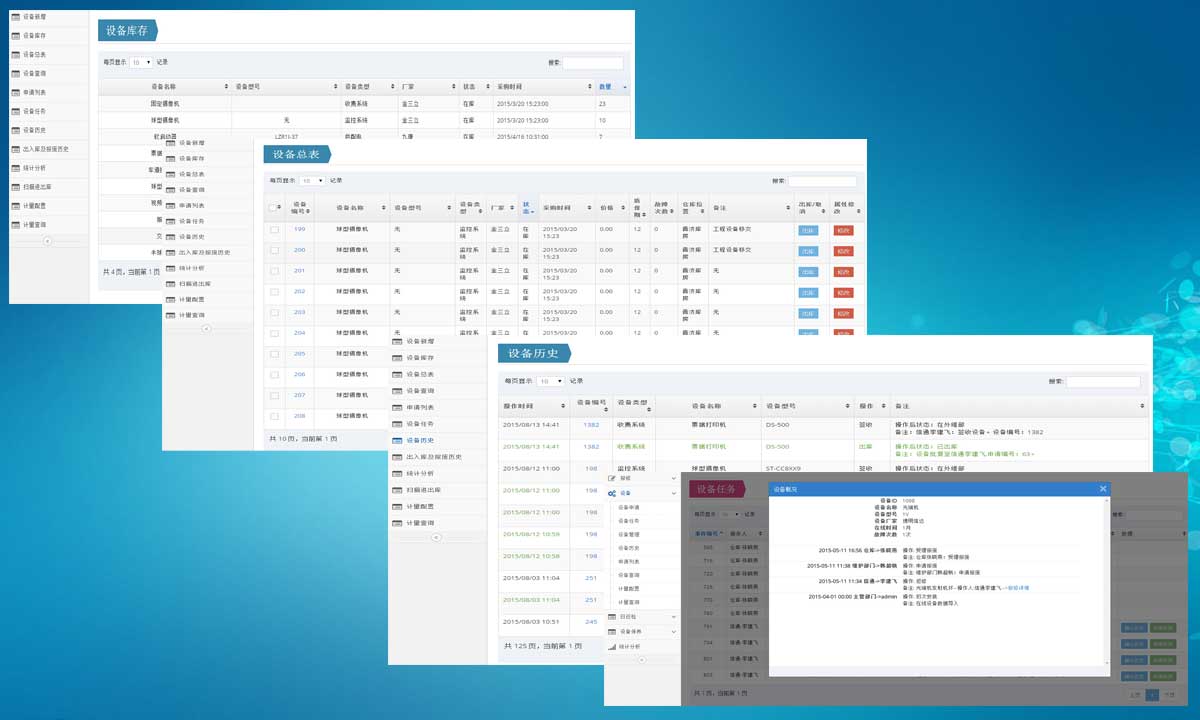
Task: Sort 设备库存 table by 数量 column
Action: tap(612, 87)
